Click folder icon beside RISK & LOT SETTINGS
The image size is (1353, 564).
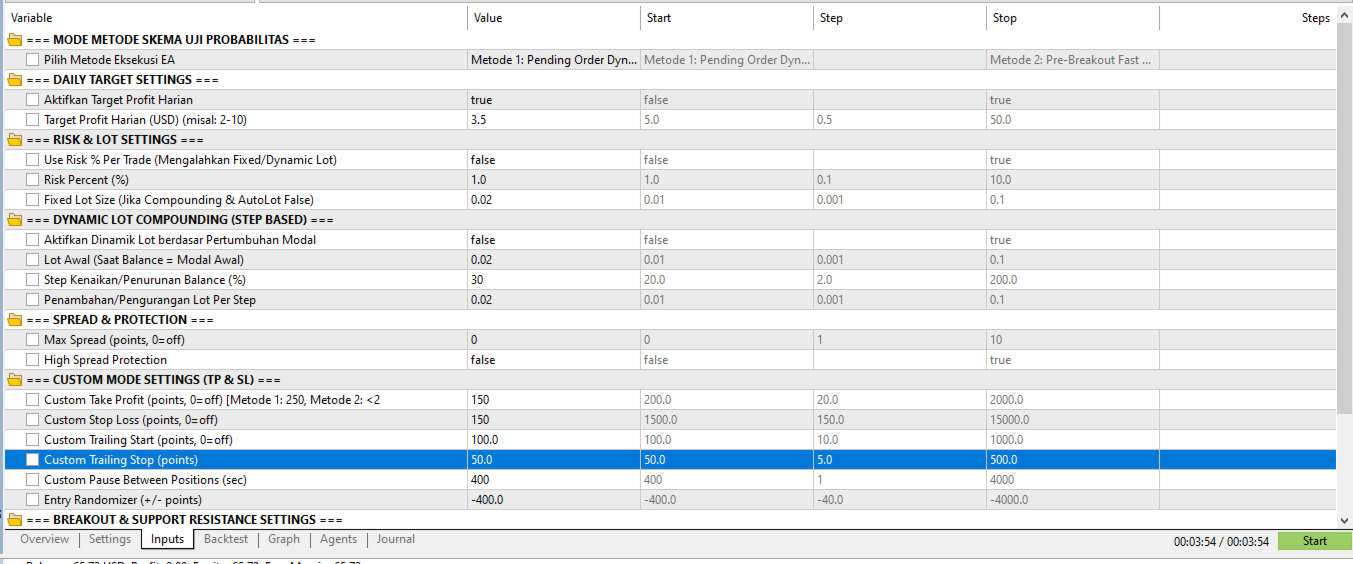point(14,140)
